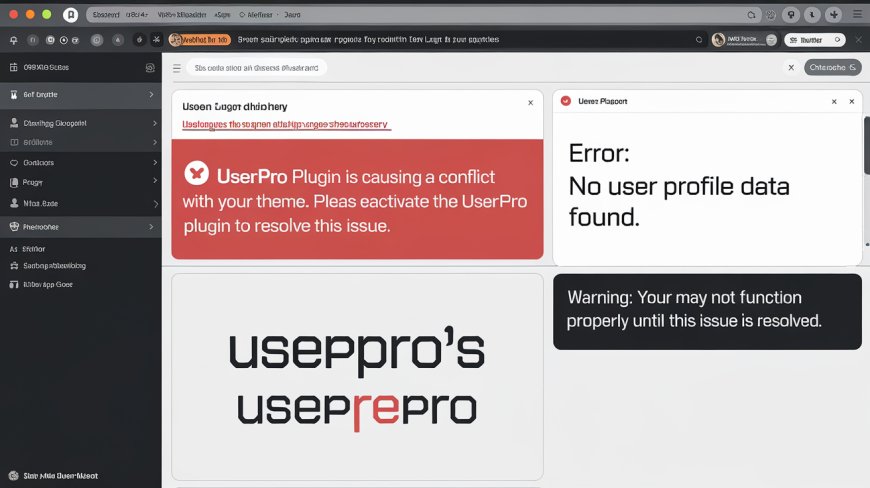Click the white butterfly icon in the red UserPro banner

click(x=196, y=173)
